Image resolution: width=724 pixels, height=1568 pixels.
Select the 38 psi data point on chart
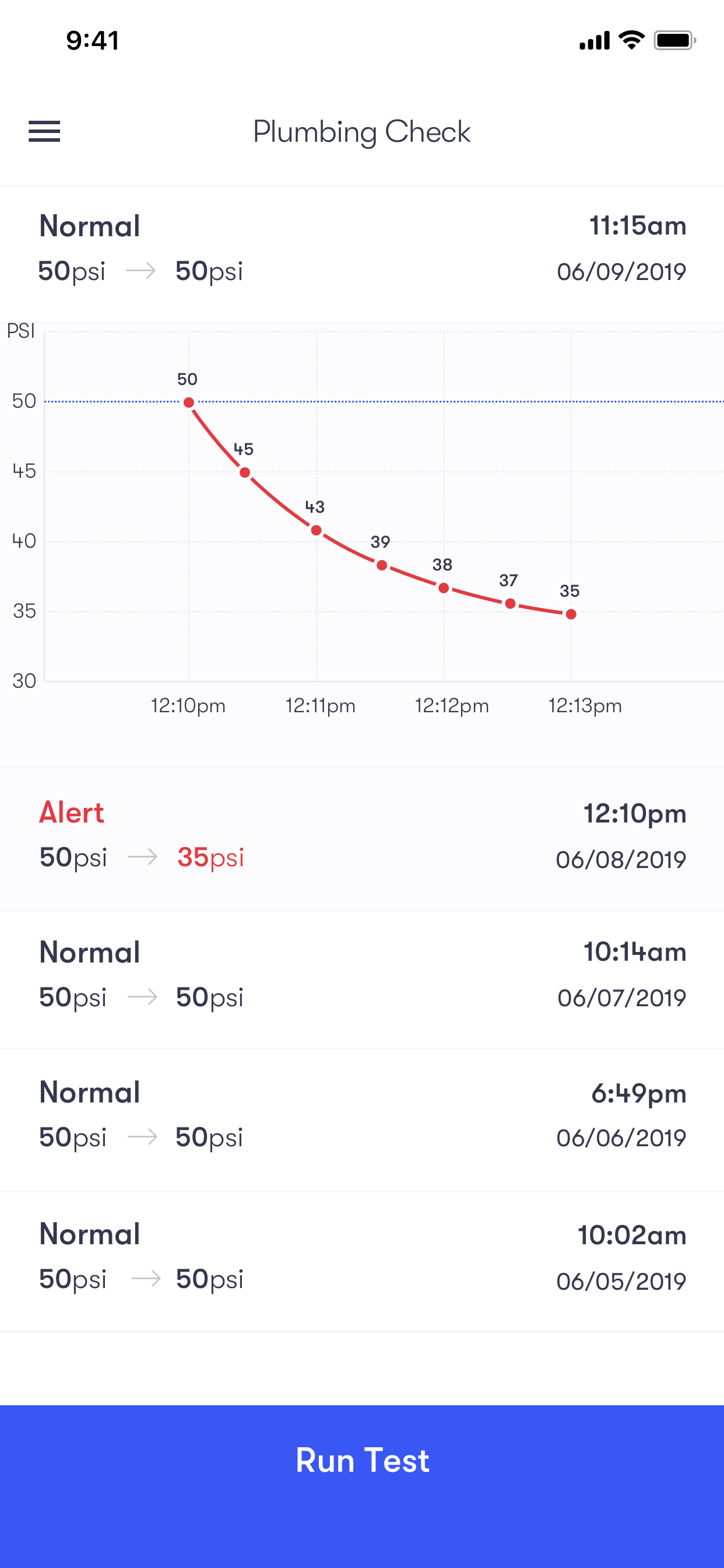click(444, 588)
